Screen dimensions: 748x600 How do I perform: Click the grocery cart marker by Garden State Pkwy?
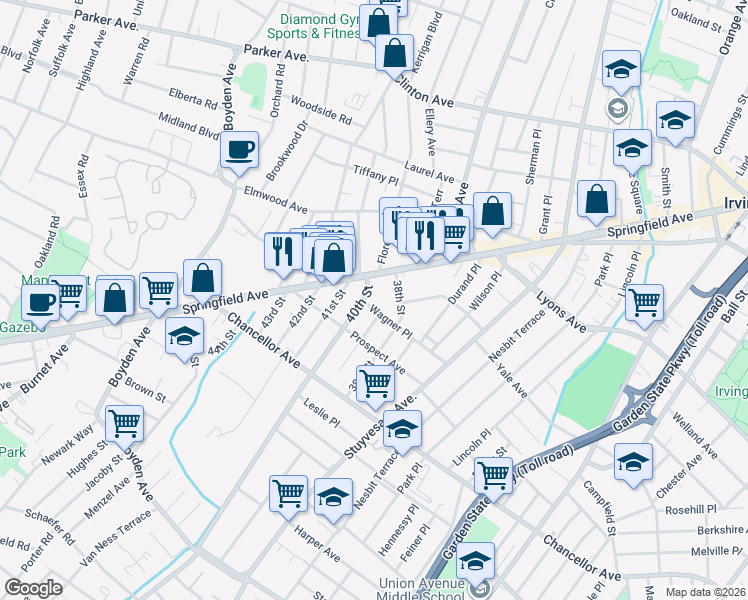point(493,476)
